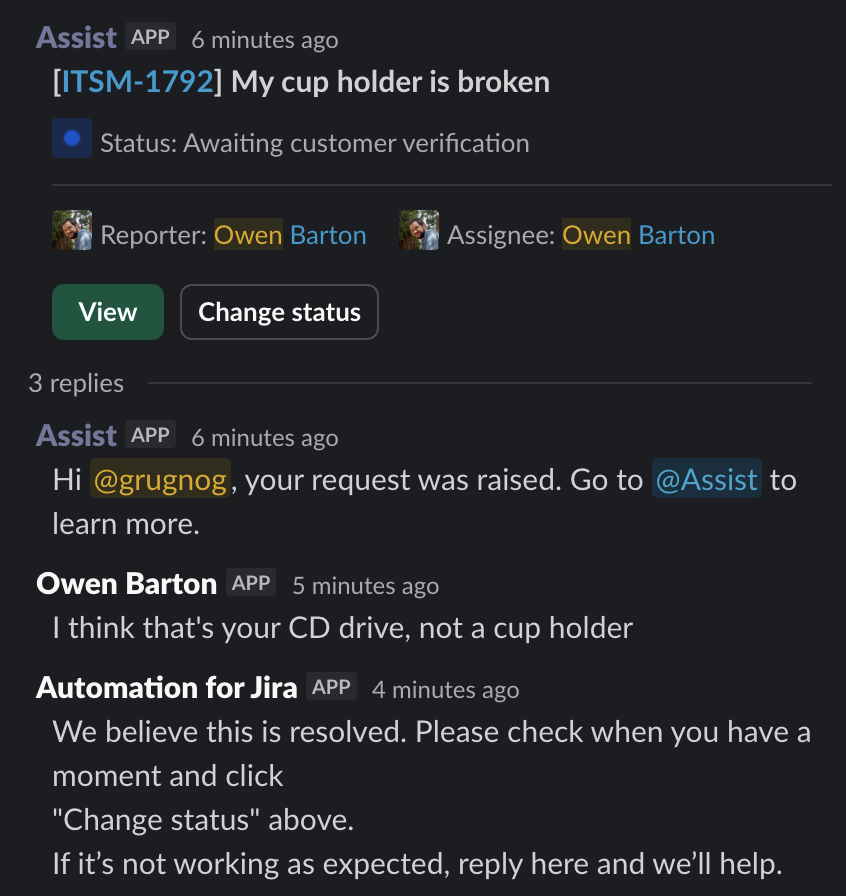This screenshot has height=896, width=846.
Task: Click the @Assist mention
Action: 706,479
